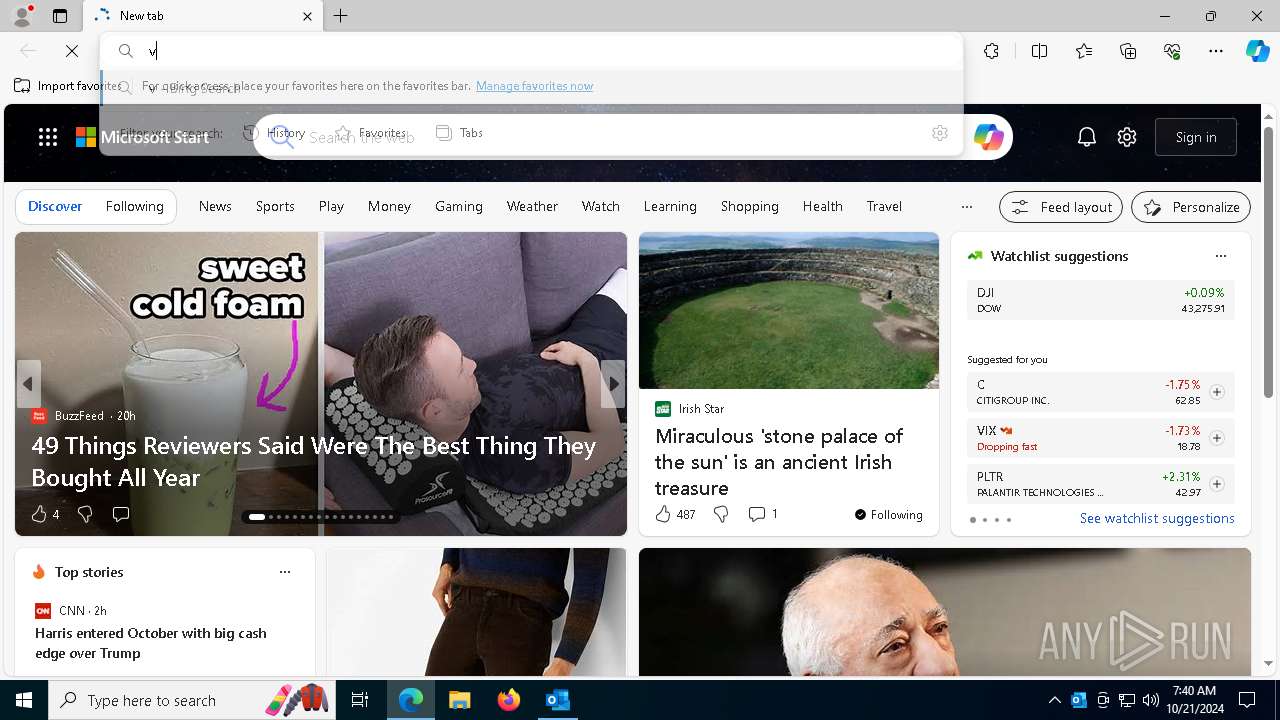
Task: Expand more feed categories ellipsis
Action: point(966,206)
